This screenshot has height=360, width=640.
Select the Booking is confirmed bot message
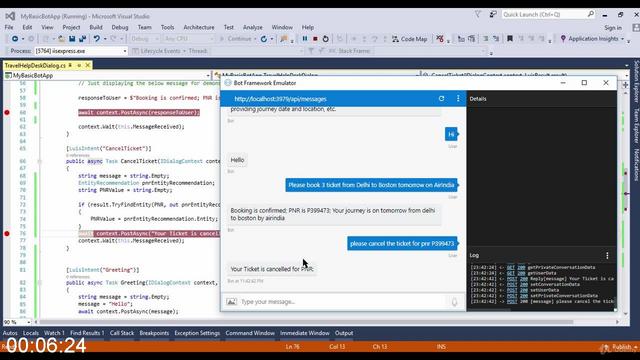pyautogui.click(x=333, y=214)
